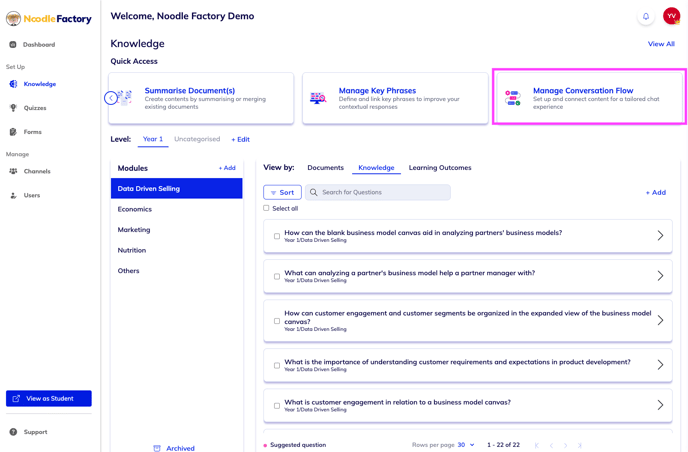Go to the last page of questions
Image resolution: width=688 pixels, height=452 pixels.
(580, 445)
